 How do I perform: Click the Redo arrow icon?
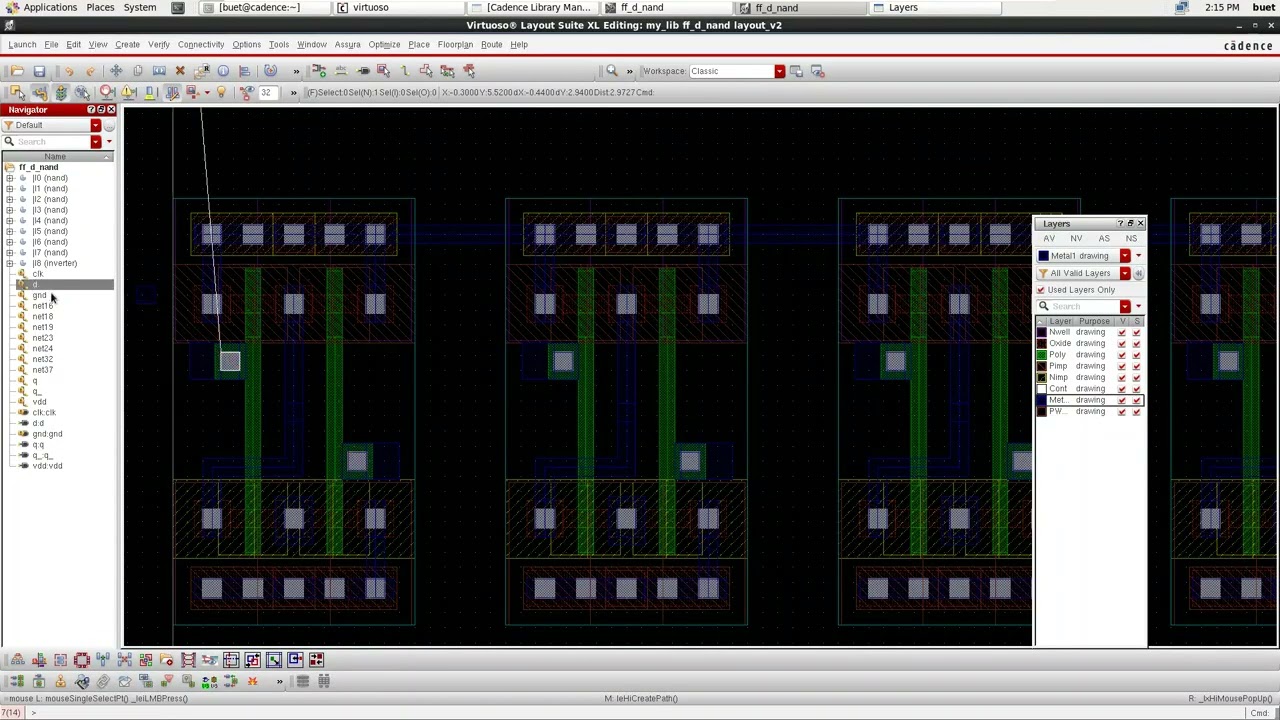(90, 71)
